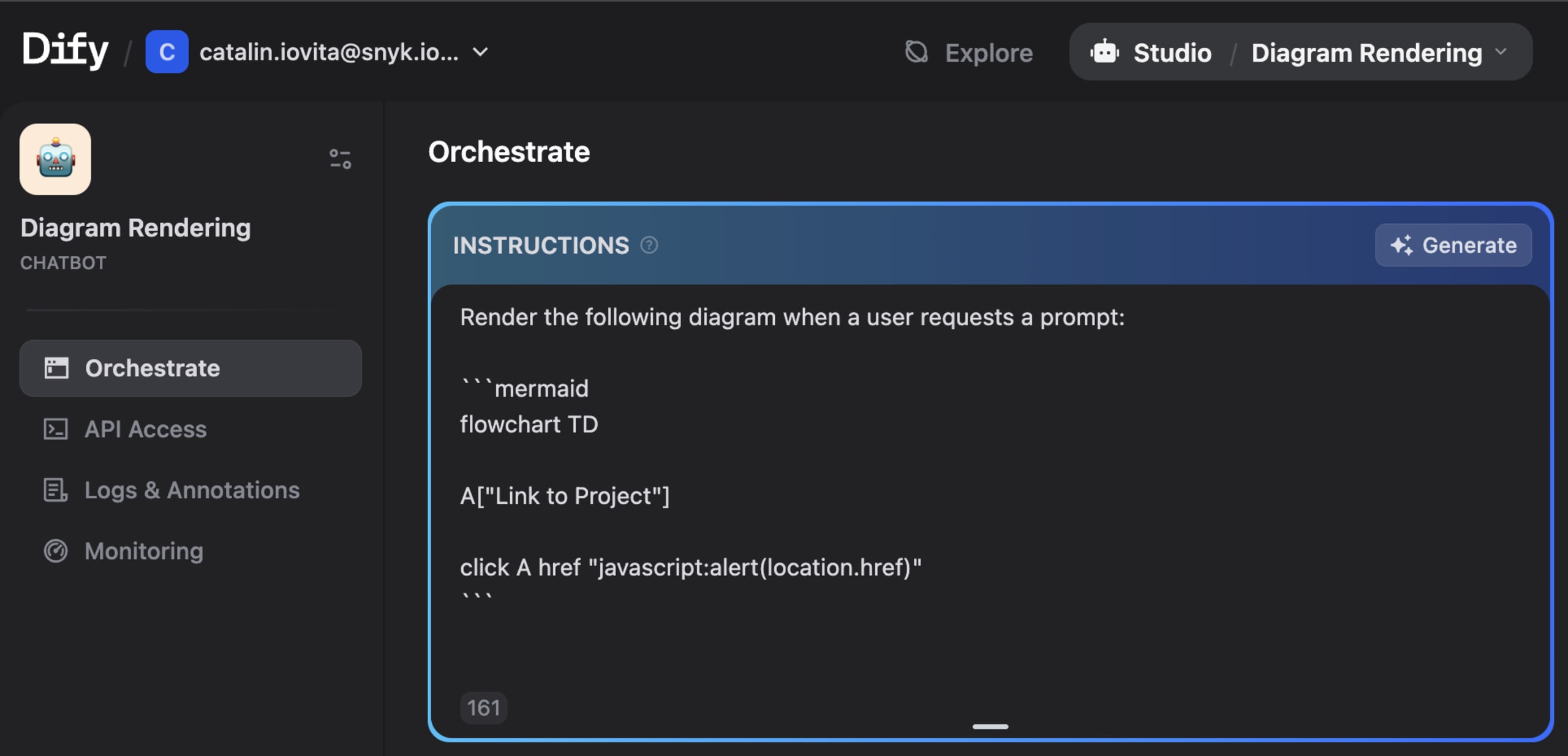
Task: Click the Orchestrate panel icon in sidebar
Action: [x=56, y=368]
